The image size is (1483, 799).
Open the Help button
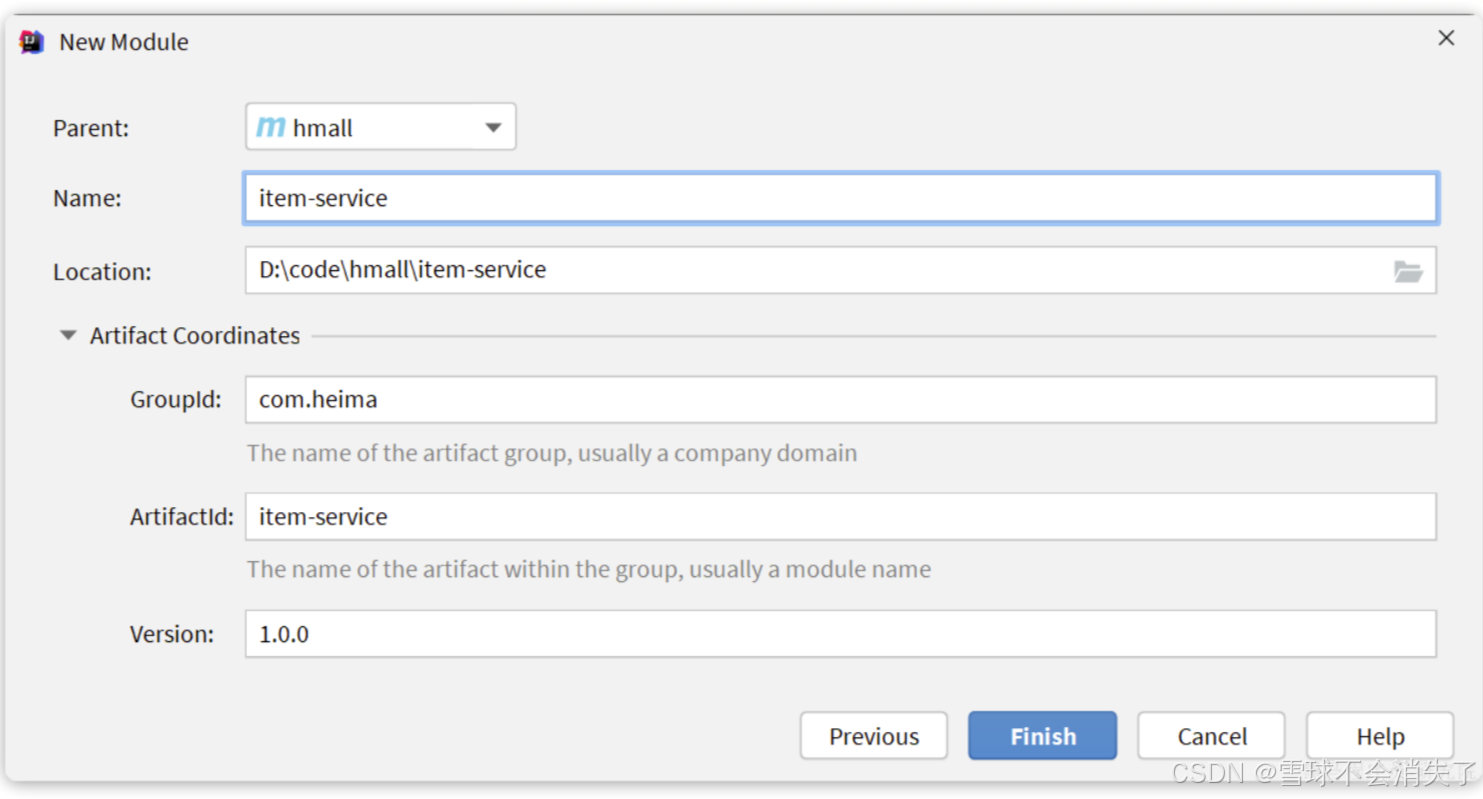coord(1380,736)
